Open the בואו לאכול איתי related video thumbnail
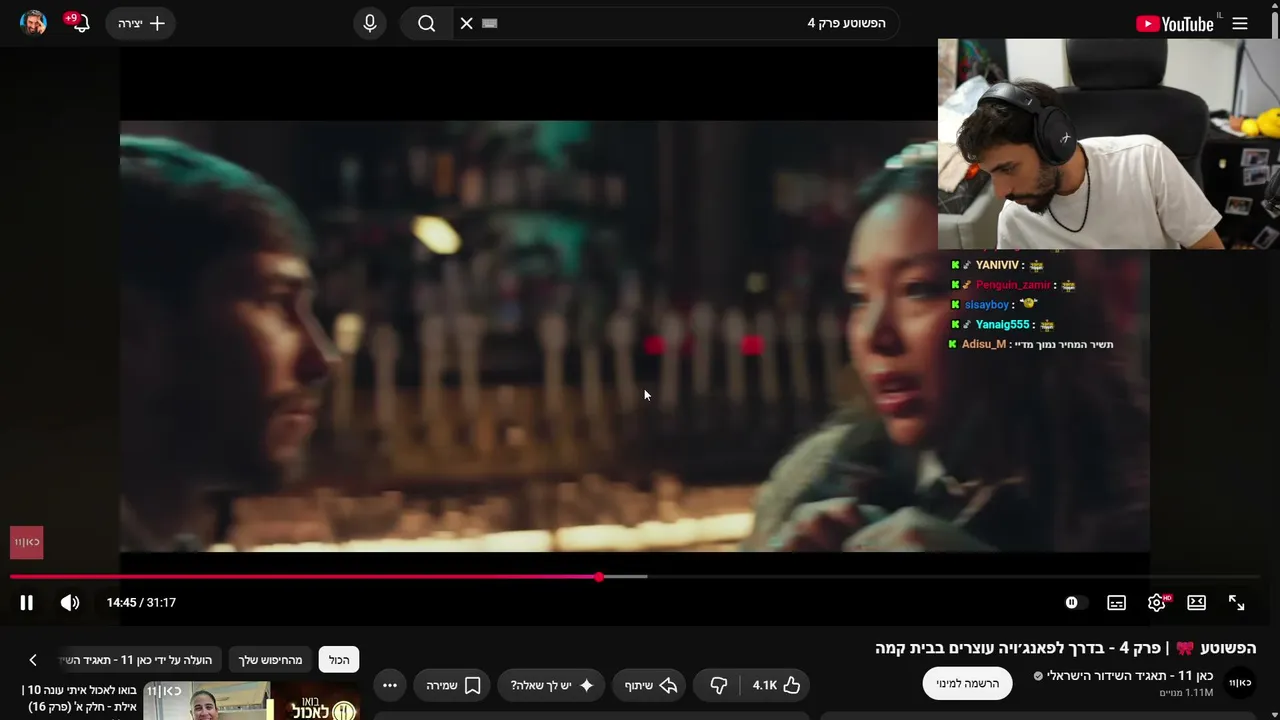The height and width of the screenshot is (720, 1280). (x=252, y=701)
